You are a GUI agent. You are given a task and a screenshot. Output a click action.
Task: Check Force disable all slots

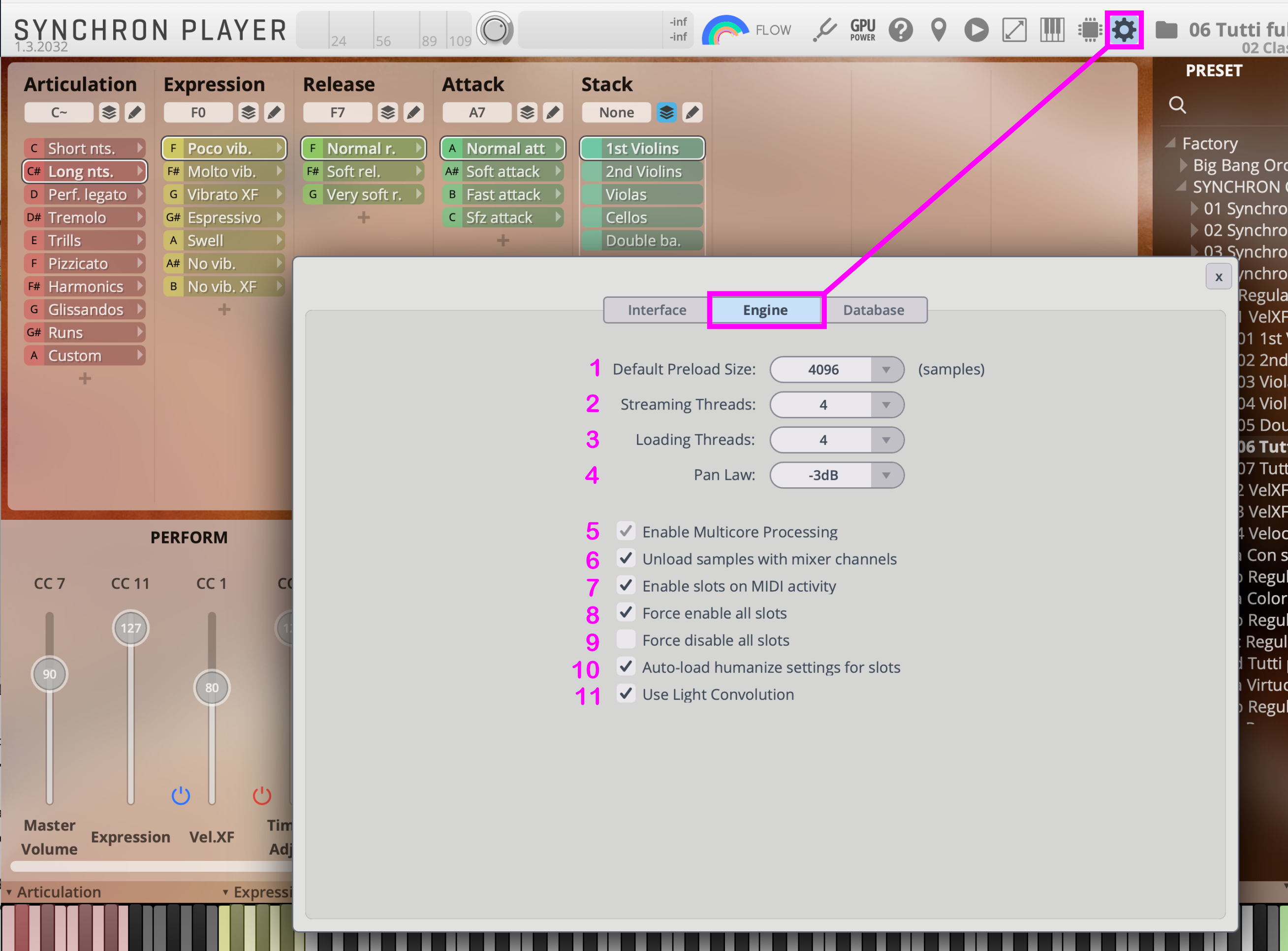[x=626, y=639]
